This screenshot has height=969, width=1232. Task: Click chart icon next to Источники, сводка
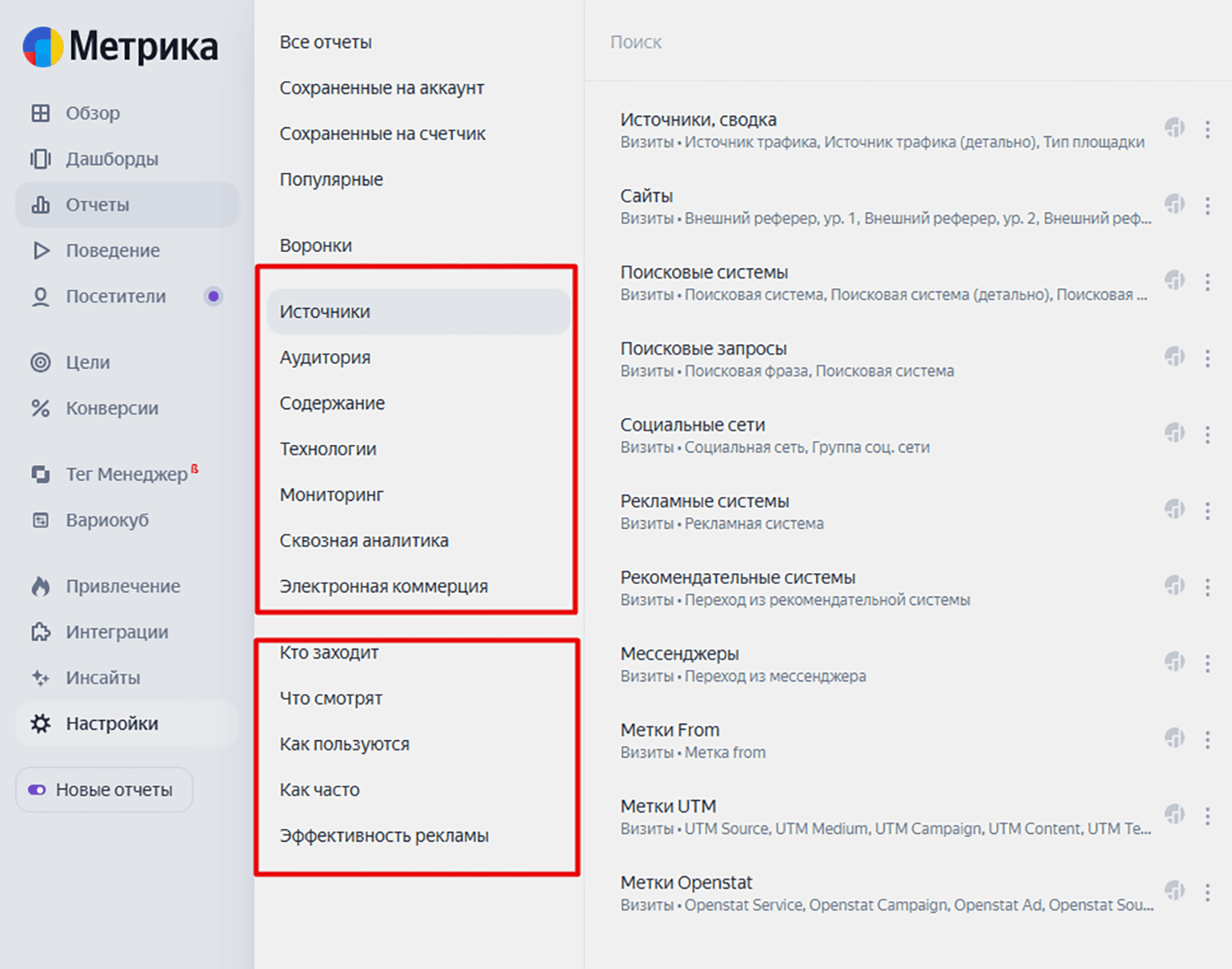click(x=1174, y=127)
